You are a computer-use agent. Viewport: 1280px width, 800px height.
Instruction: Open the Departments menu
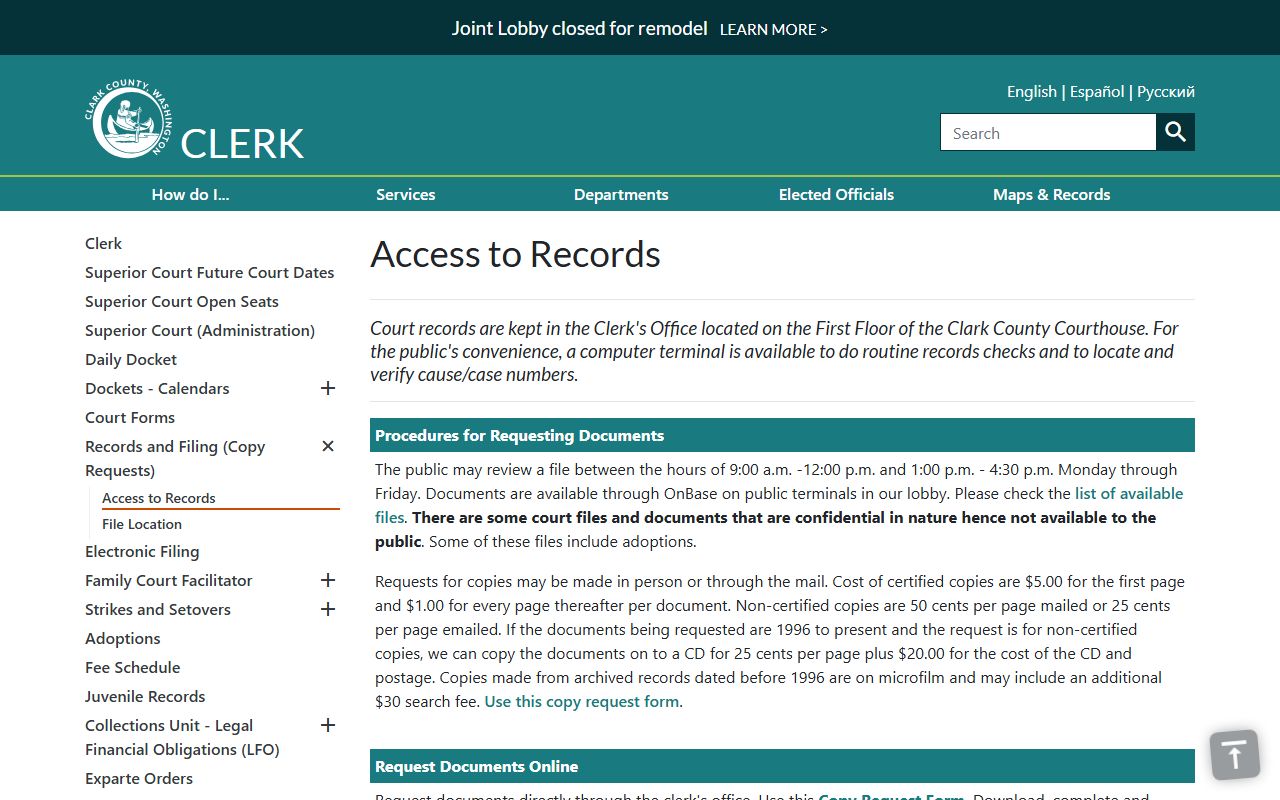[621, 194]
